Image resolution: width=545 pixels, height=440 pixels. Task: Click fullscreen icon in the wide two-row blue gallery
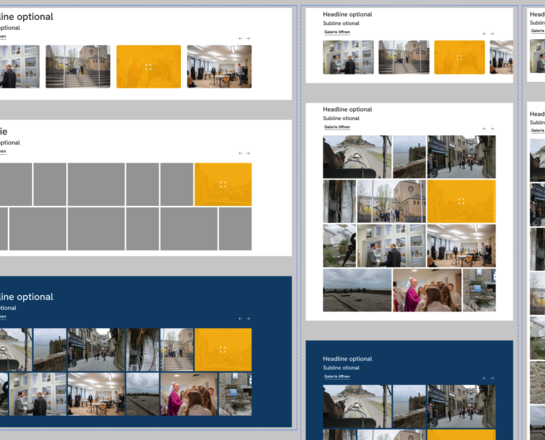click(x=223, y=350)
